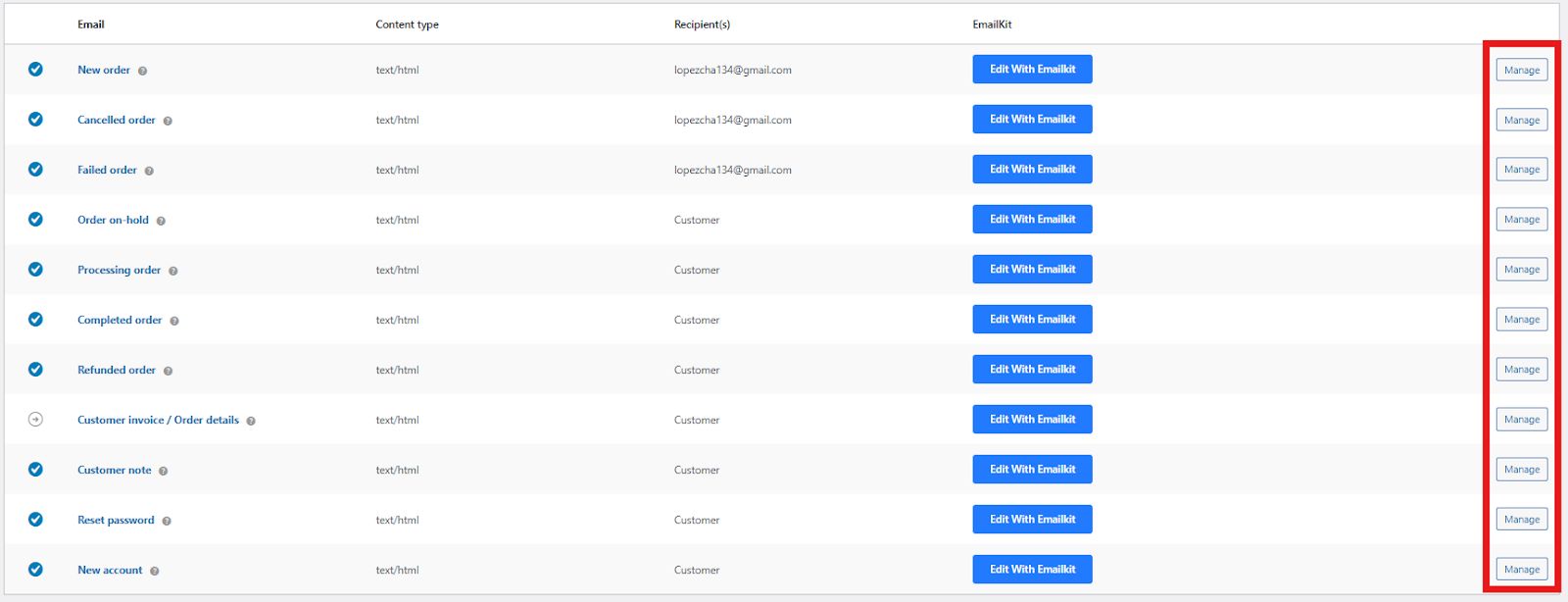
Task: Click the Content type column header
Action: pos(407,25)
